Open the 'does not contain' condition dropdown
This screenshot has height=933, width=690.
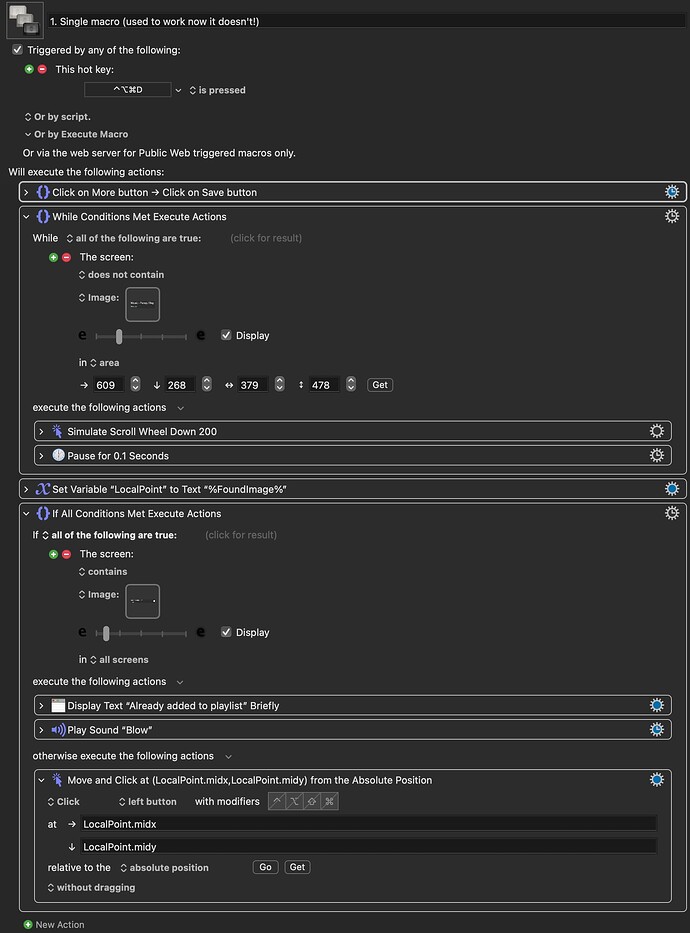click(x=121, y=275)
